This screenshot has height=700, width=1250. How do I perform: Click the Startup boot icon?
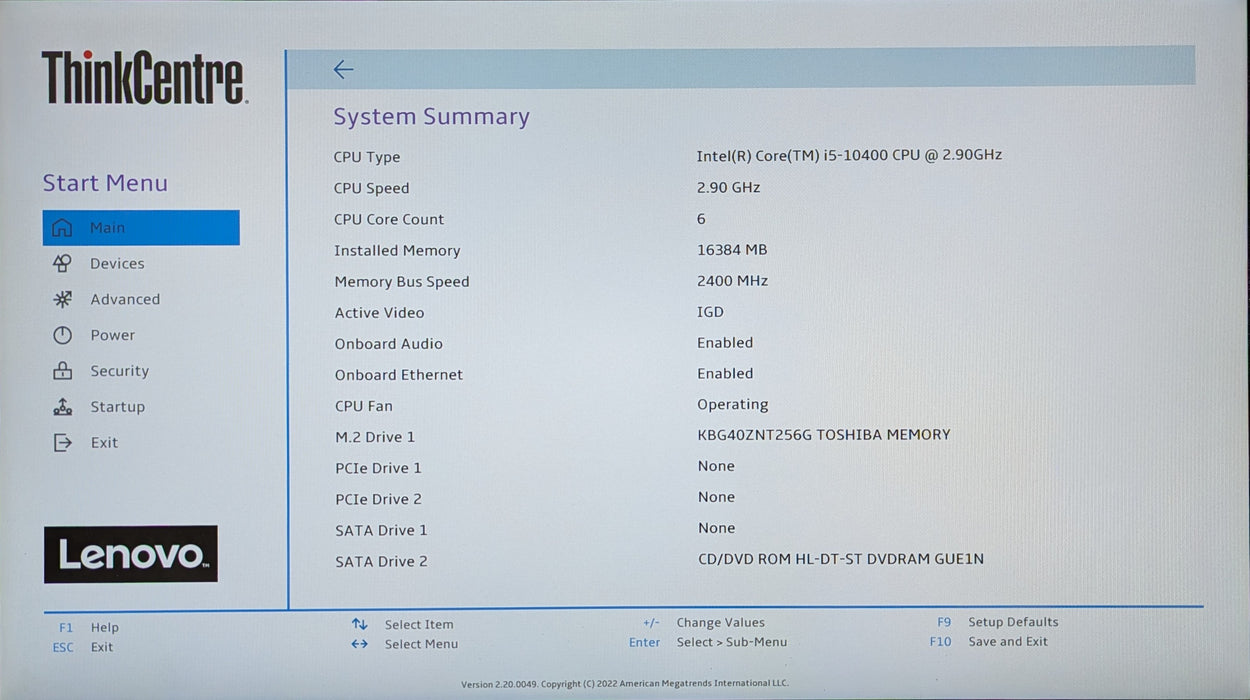62,407
